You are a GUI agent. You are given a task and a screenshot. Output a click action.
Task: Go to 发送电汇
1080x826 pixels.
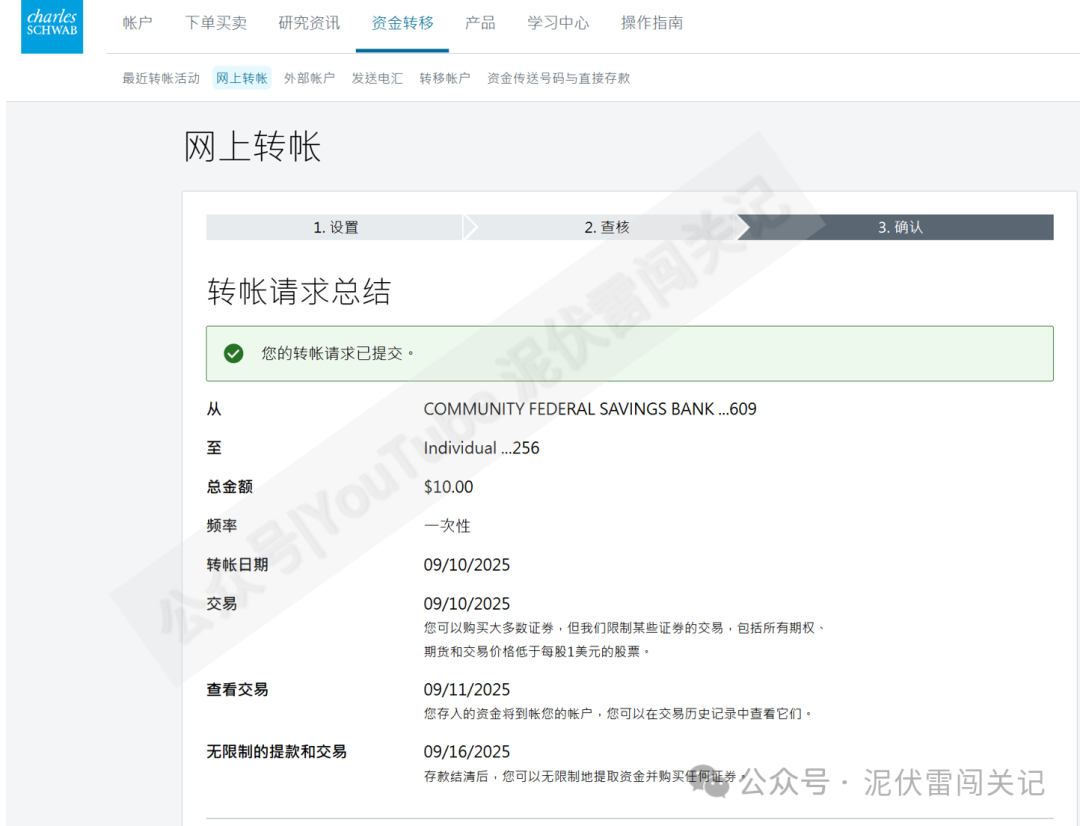click(377, 76)
